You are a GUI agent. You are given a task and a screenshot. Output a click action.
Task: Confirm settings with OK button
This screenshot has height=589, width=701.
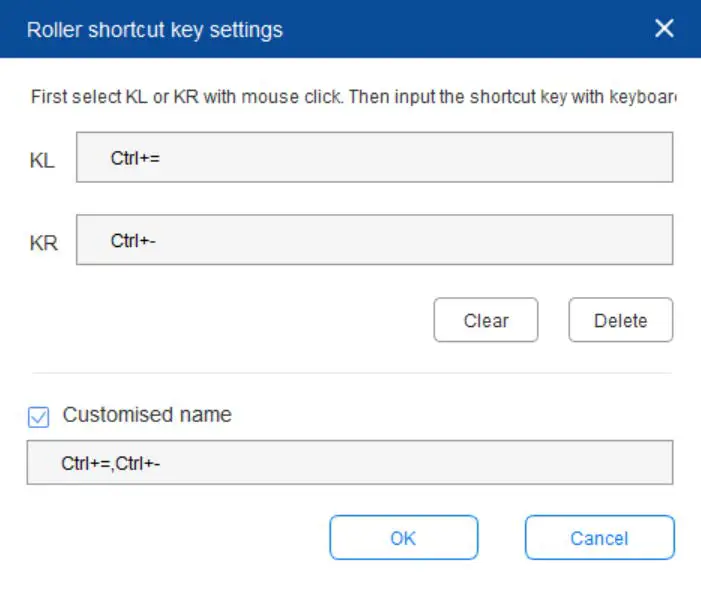[403, 538]
